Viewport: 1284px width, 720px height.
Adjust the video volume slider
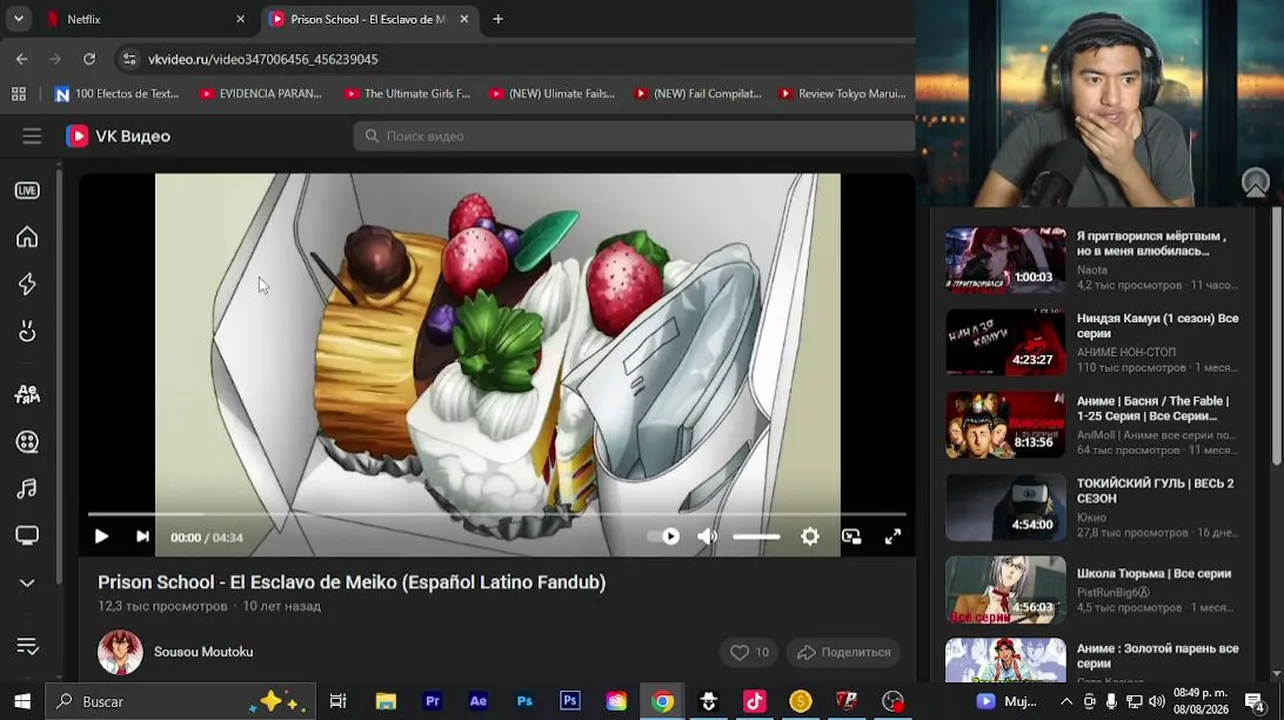756,537
